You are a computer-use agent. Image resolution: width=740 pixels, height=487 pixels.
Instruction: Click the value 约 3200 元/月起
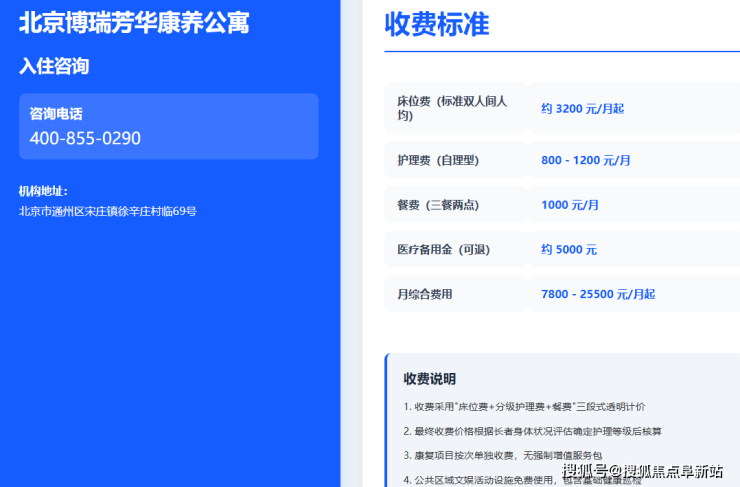pos(582,109)
